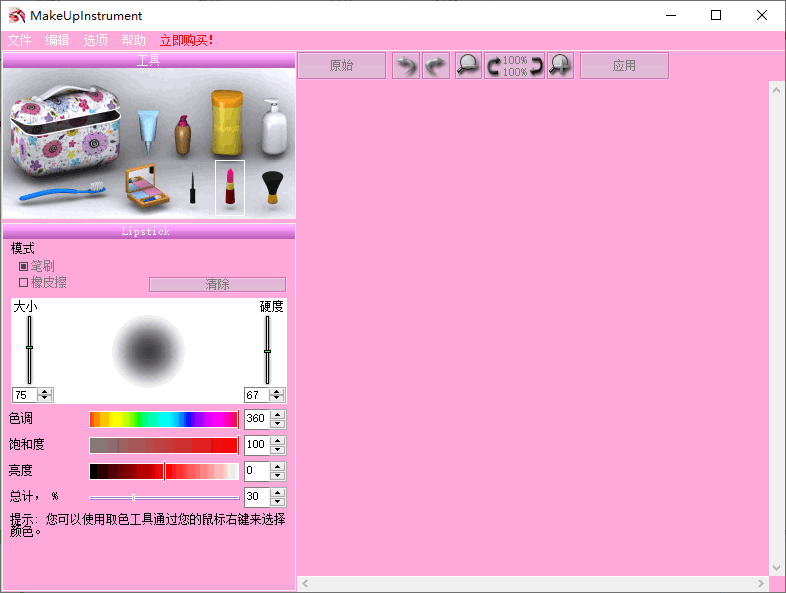Image resolution: width=786 pixels, height=593 pixels.
Task: Click the redo arrow button
Action: tap(436, 66)
